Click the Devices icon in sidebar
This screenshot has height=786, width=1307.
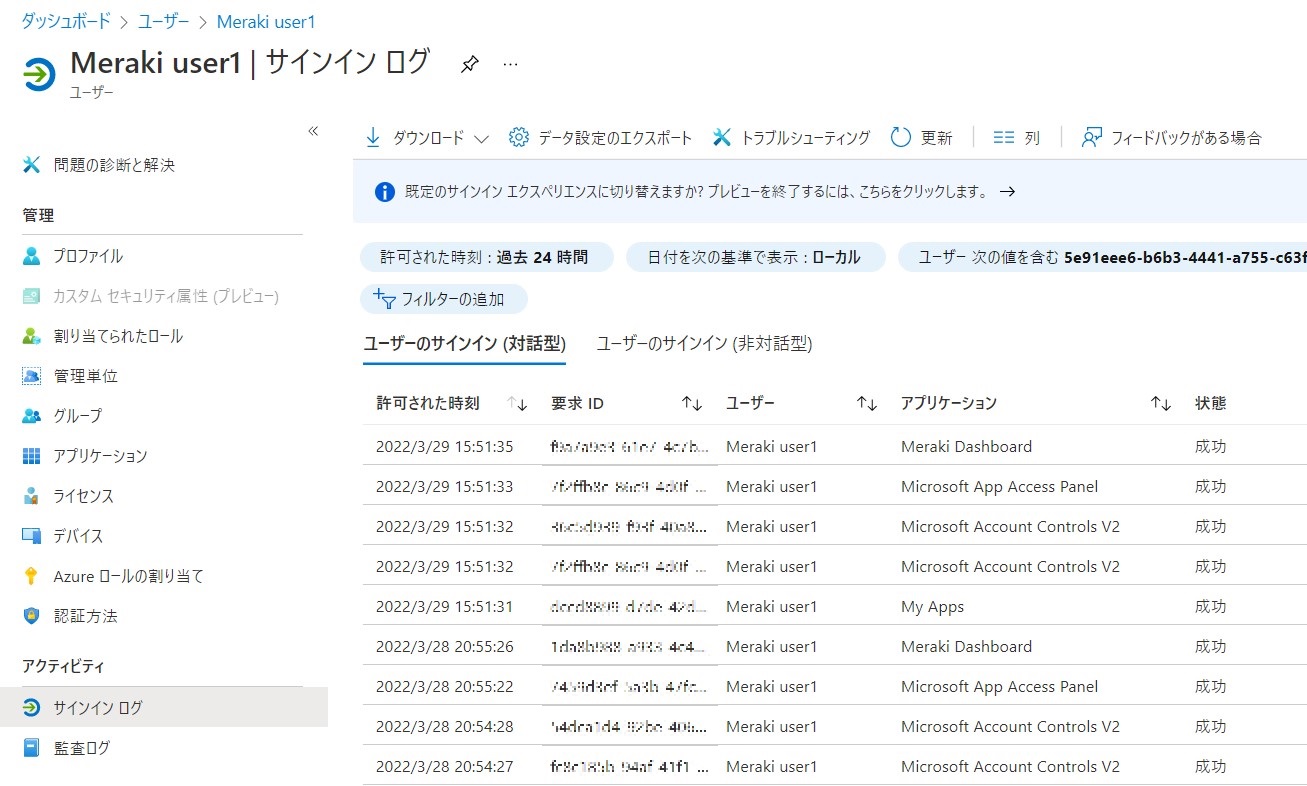coord(32,536)
